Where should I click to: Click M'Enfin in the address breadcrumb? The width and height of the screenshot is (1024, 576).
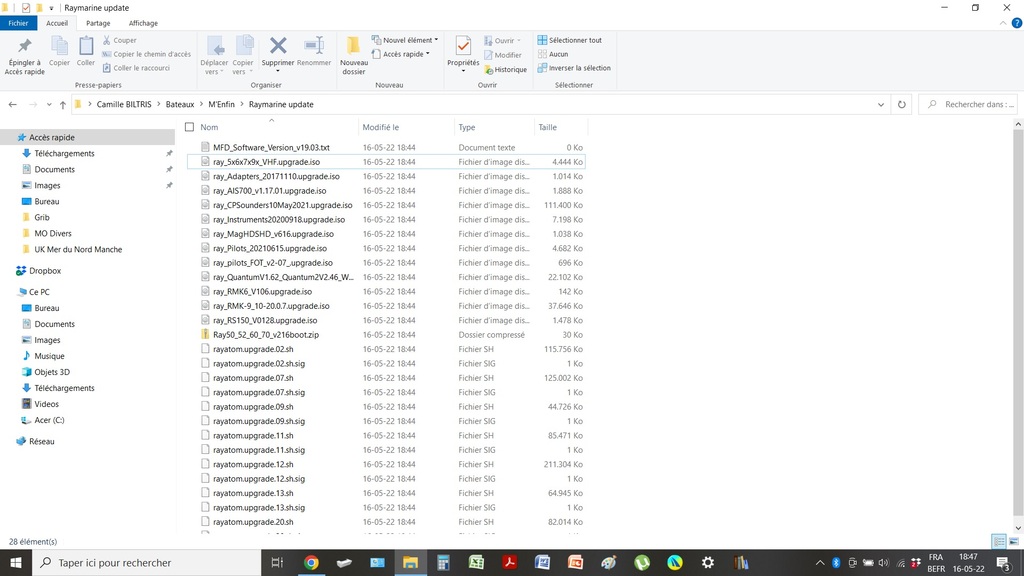[x=221, y=104]
